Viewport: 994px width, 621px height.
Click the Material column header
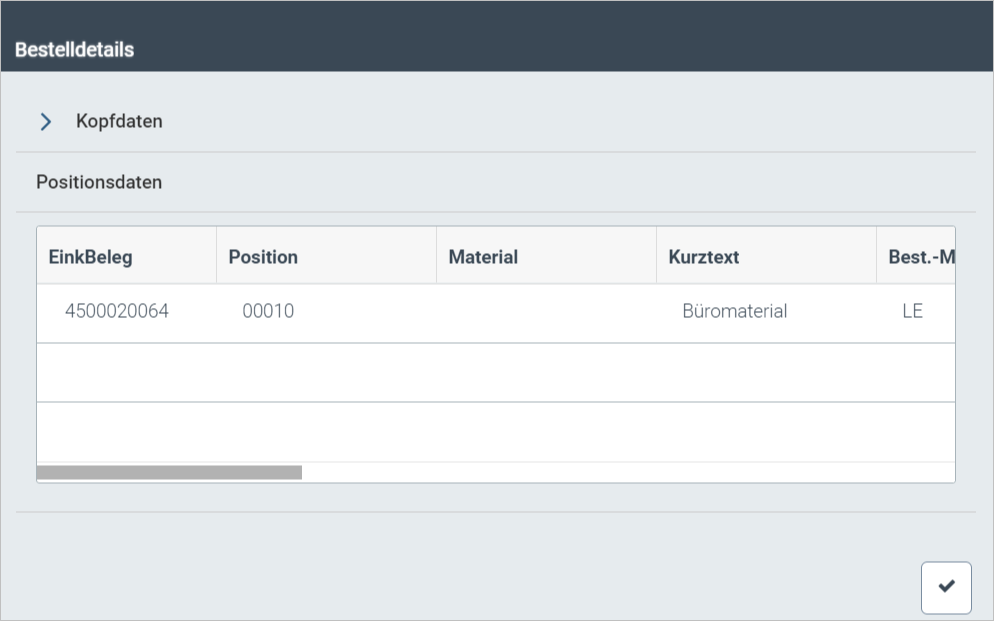click(483, 257)
